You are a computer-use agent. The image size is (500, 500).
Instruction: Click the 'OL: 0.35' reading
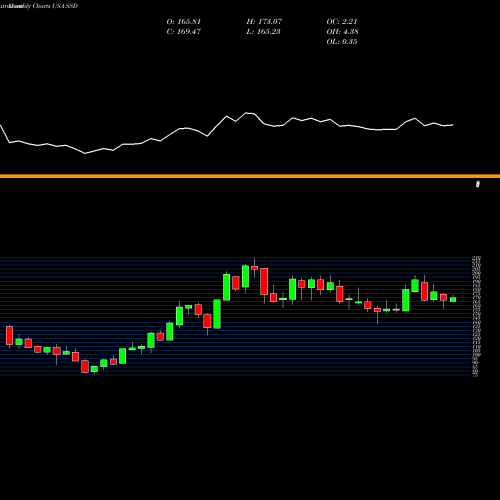pyautogui.click(x=342, y=42)
